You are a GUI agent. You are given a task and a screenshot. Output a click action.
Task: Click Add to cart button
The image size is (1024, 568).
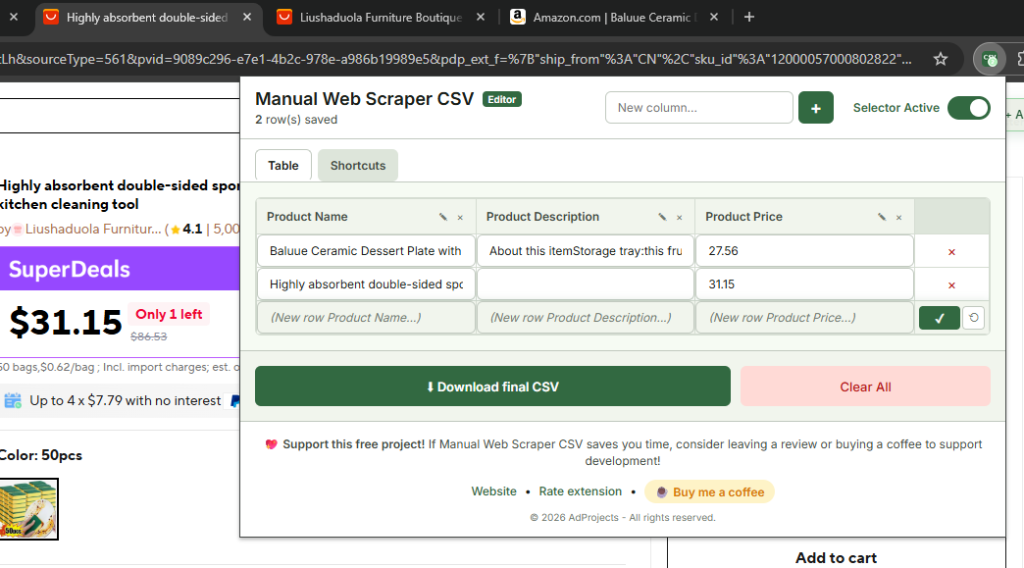click(x=836, y=558)
